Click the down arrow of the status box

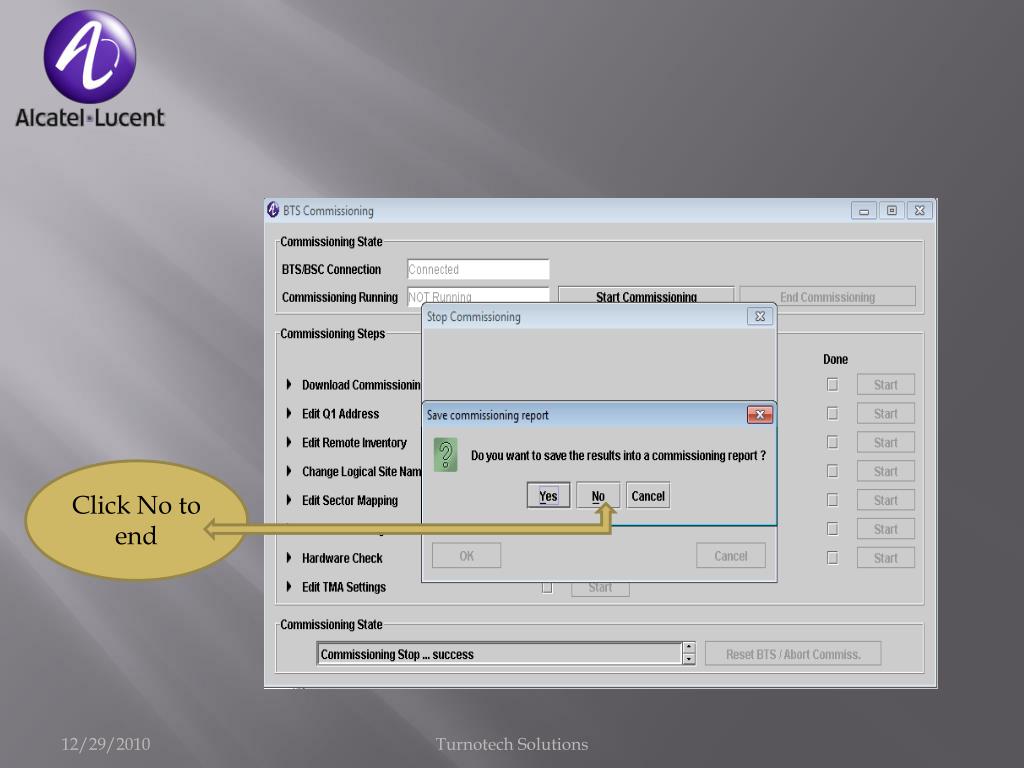689,660
